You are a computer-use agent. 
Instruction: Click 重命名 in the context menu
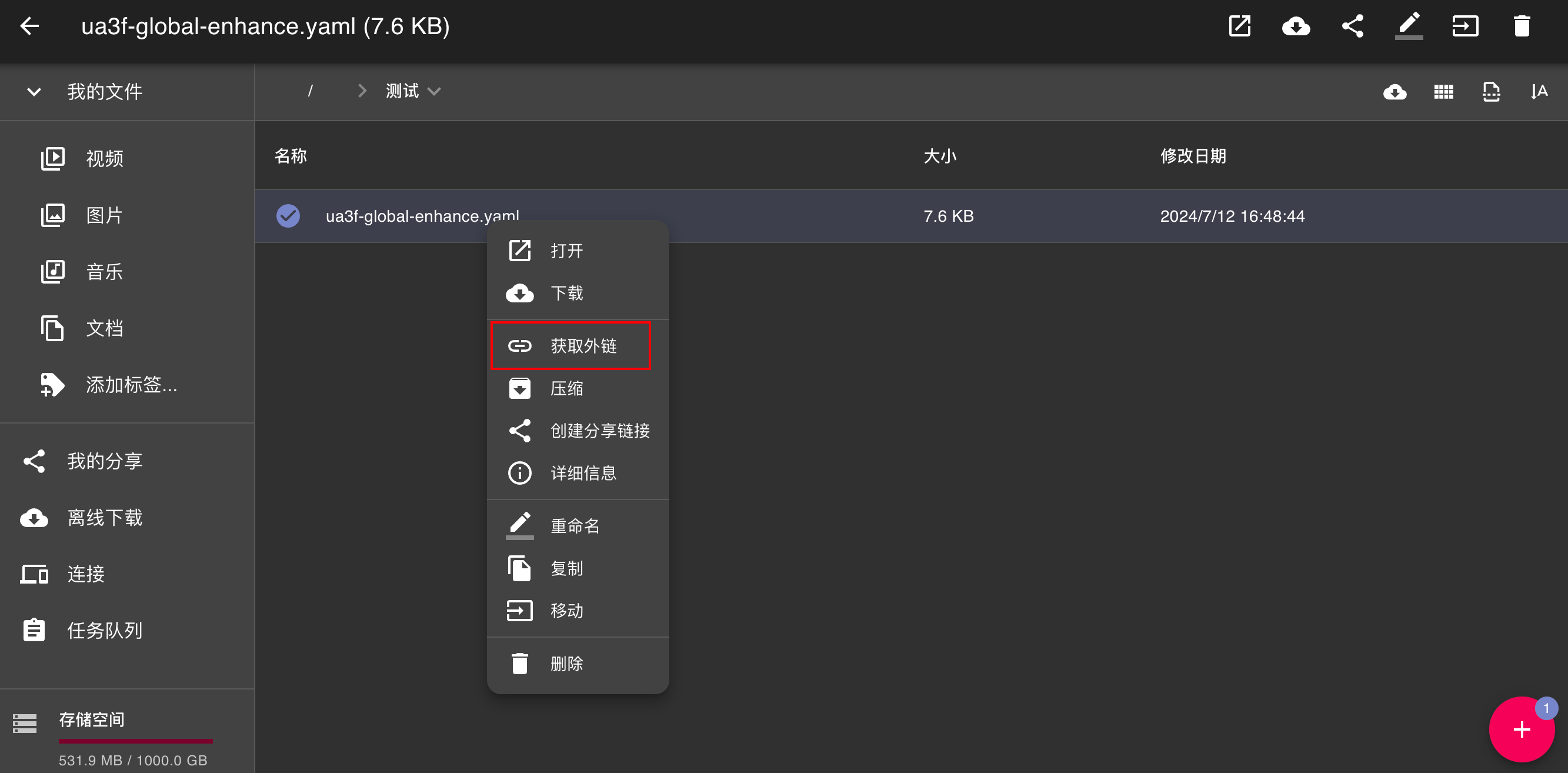(575, 526)
